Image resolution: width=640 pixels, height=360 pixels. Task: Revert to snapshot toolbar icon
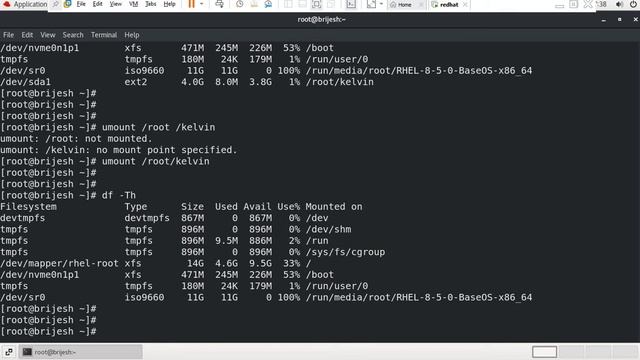point(254,4)
